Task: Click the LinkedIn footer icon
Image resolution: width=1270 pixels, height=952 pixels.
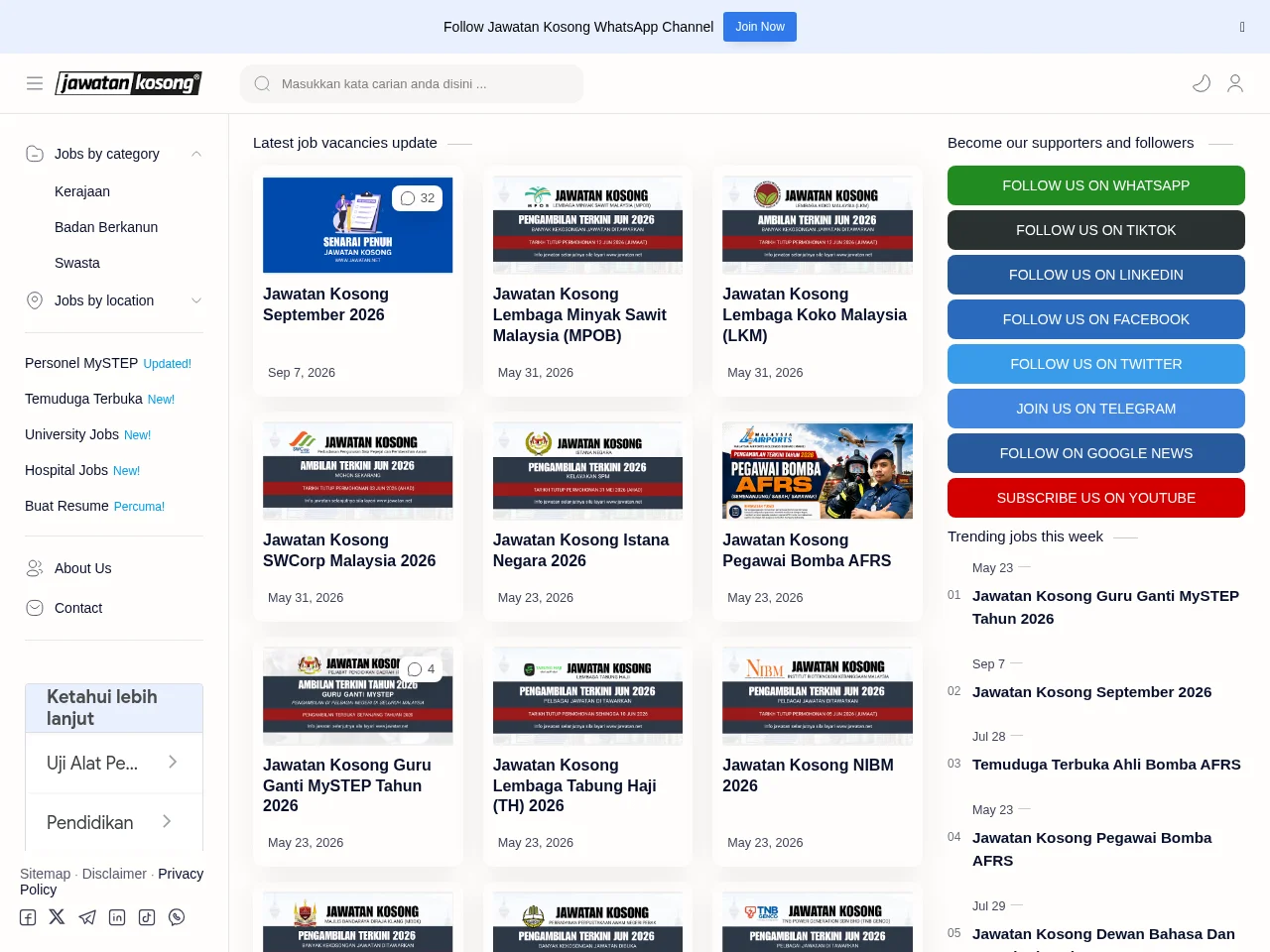Action: (x=117, y=917)
